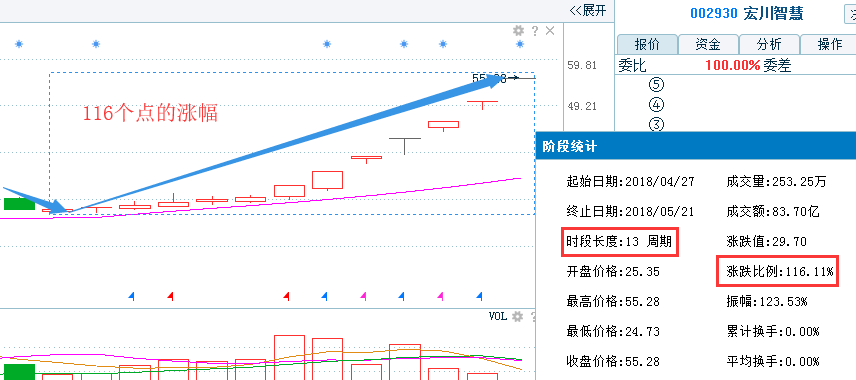
Task: Switch to the 资金 tab
Action: (708, 44)
